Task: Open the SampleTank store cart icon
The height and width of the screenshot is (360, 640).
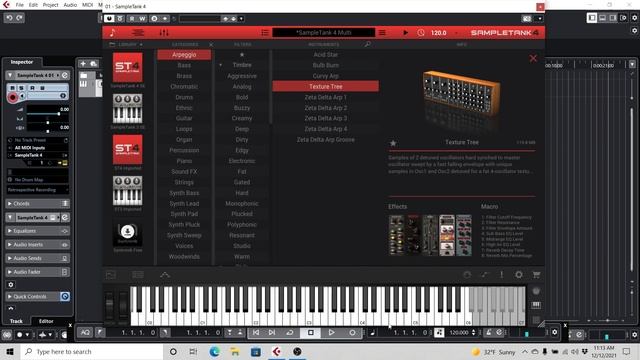Action: click(536, 275)
